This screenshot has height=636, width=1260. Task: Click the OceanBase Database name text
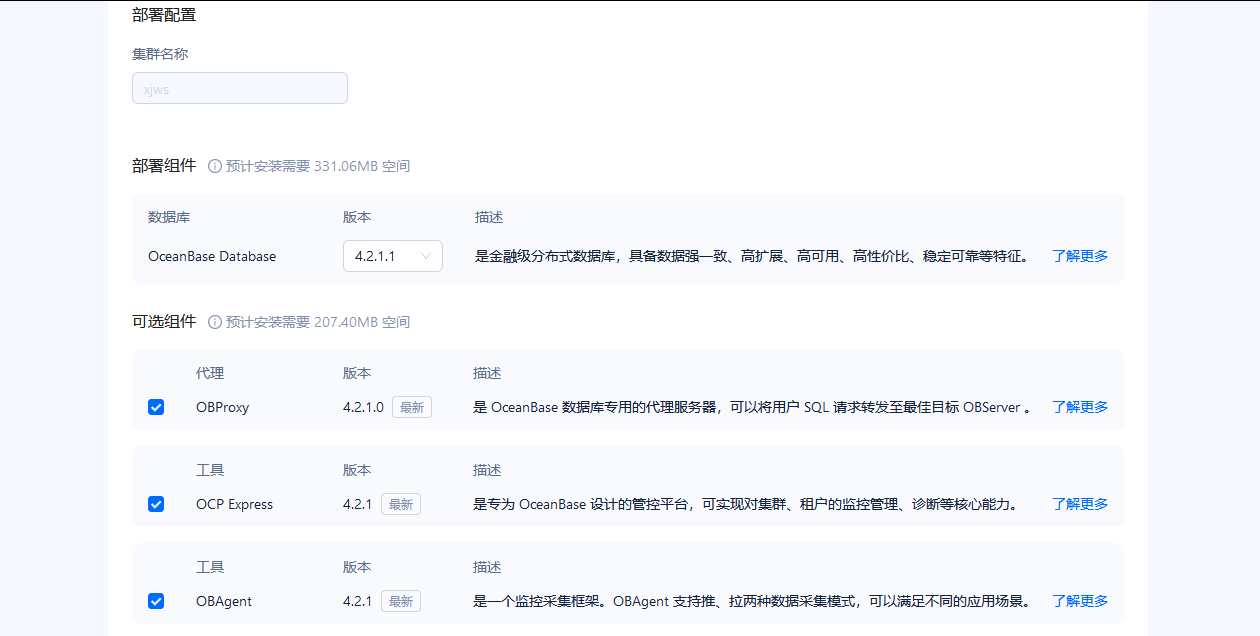click(212, 256)
